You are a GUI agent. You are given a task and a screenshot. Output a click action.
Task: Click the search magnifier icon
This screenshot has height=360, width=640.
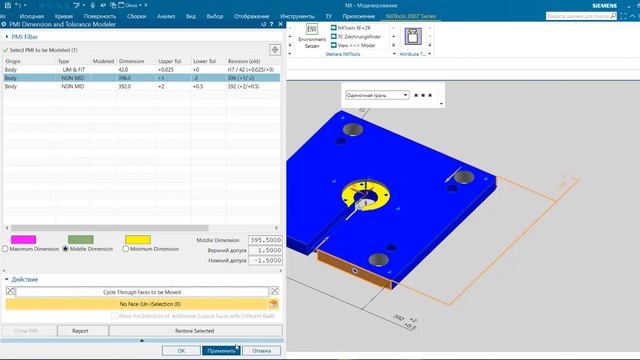613,16
